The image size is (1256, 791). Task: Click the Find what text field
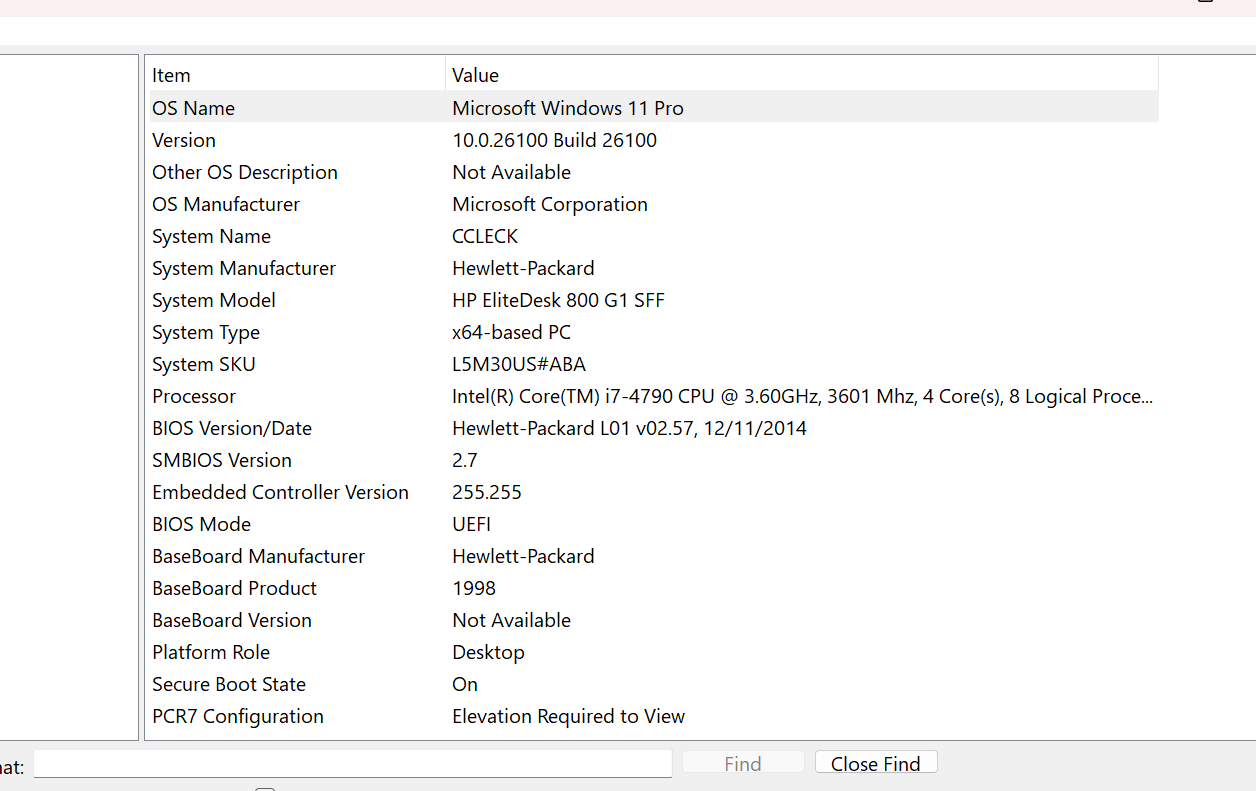352,764
